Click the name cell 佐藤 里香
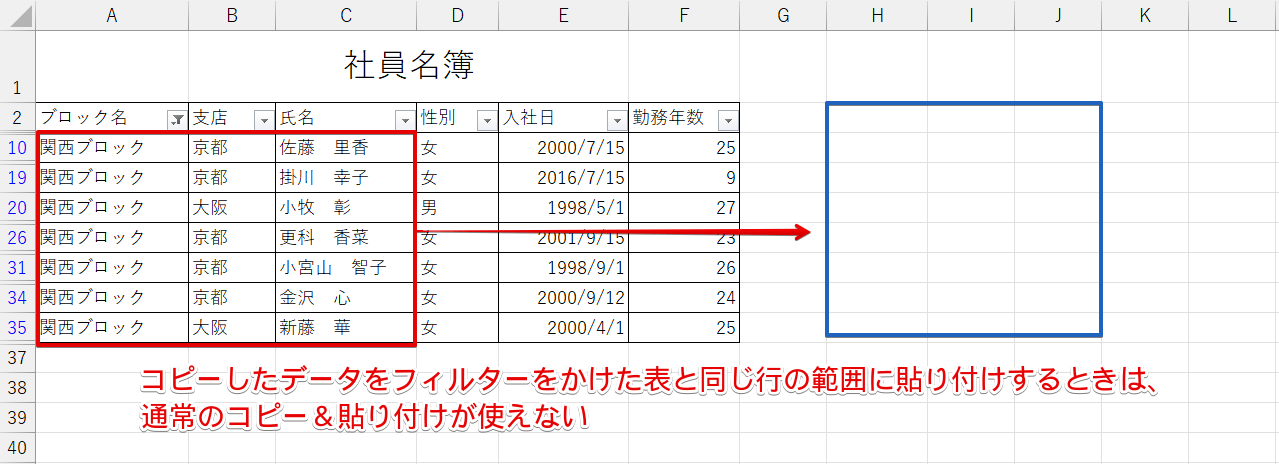The height and width of the screenshot is (464, 1279). 346,148
